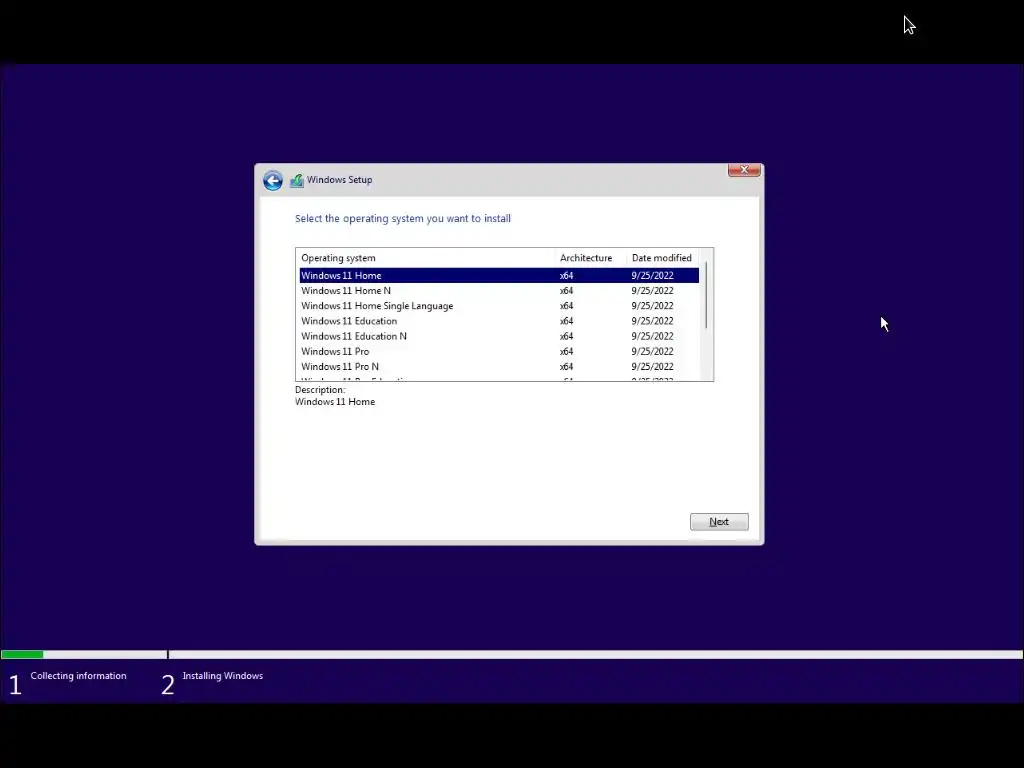Click 9/25/2022 date in Education N row
The image size is (1024, 768).
click(x=652, y=336)
